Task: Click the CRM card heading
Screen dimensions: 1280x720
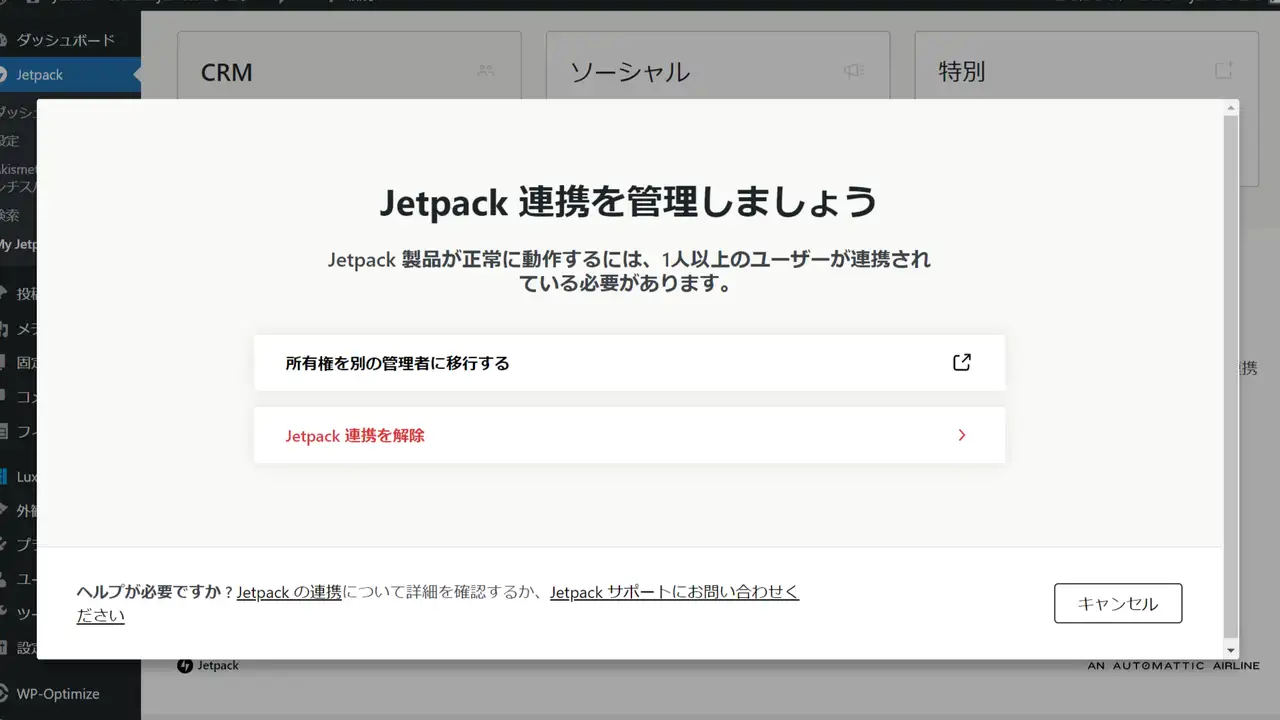Action: pyautogui.click(x=227, y=72)
